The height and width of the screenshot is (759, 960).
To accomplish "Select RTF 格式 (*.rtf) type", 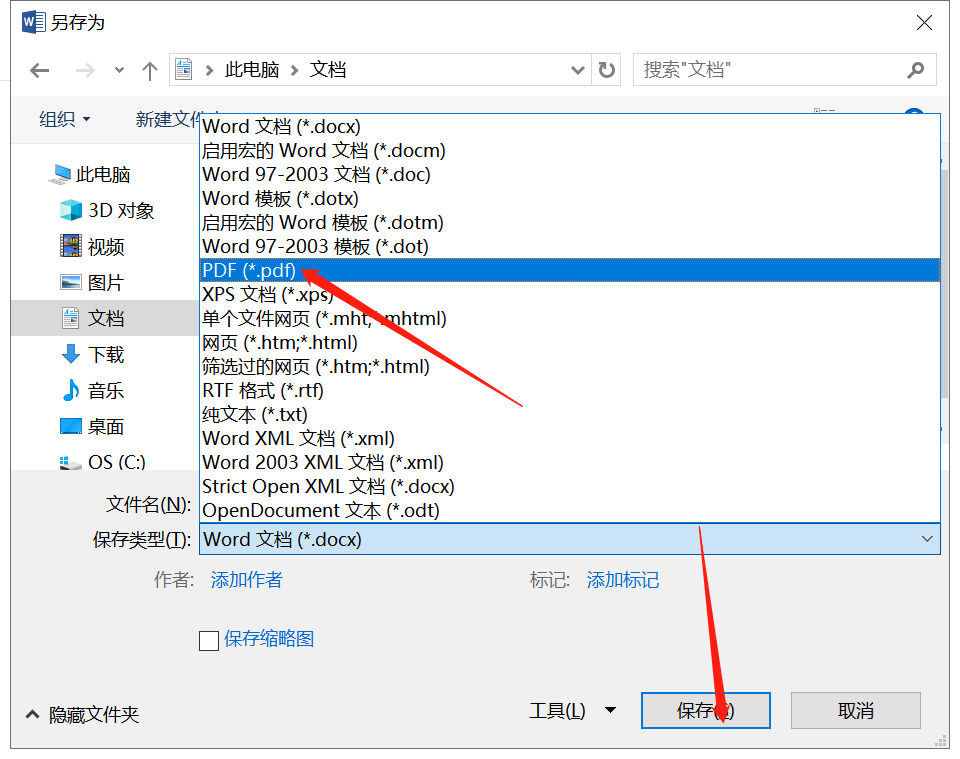I will point(570,390).
